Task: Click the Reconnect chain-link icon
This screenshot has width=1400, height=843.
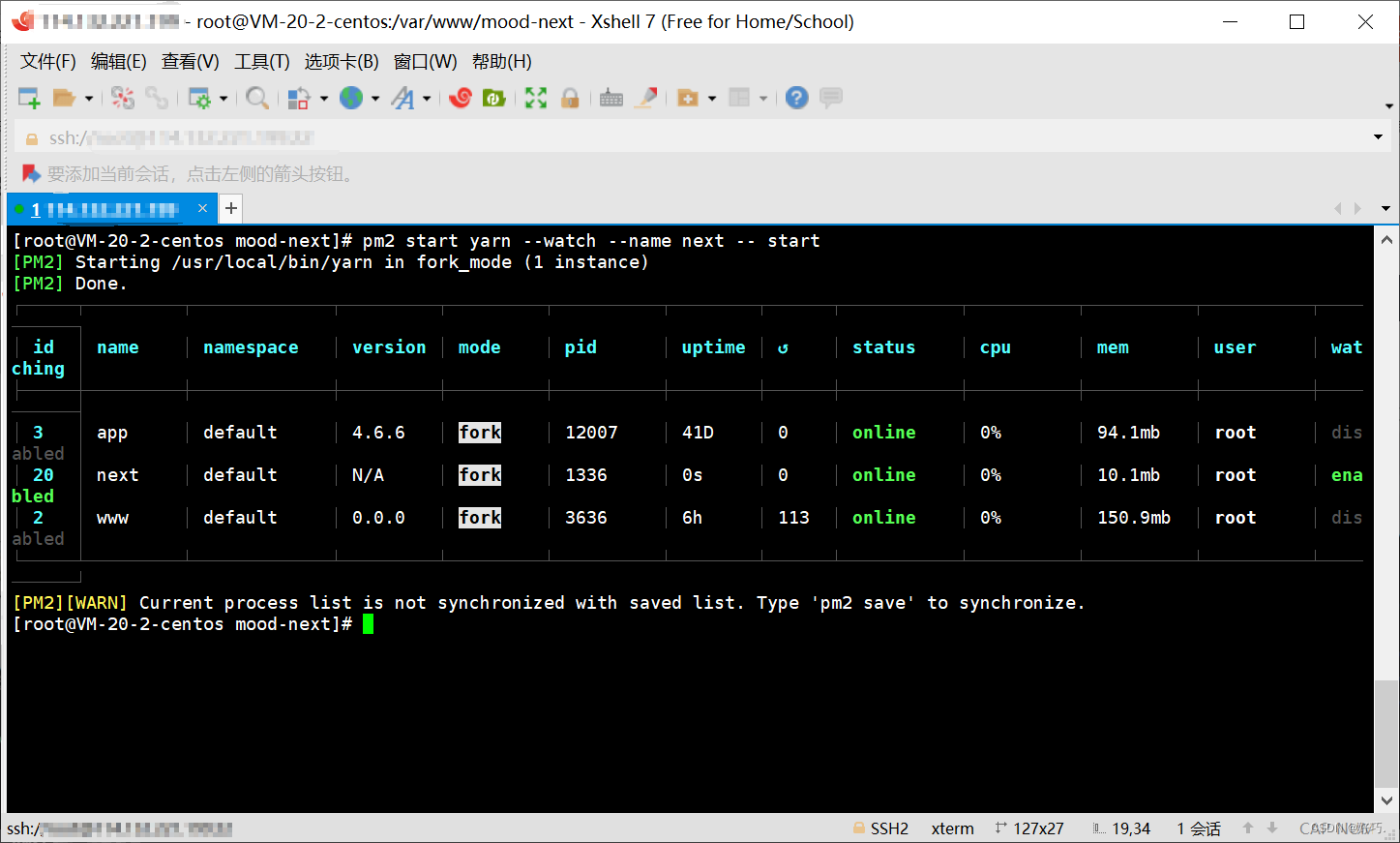Action: pos(157,98)
